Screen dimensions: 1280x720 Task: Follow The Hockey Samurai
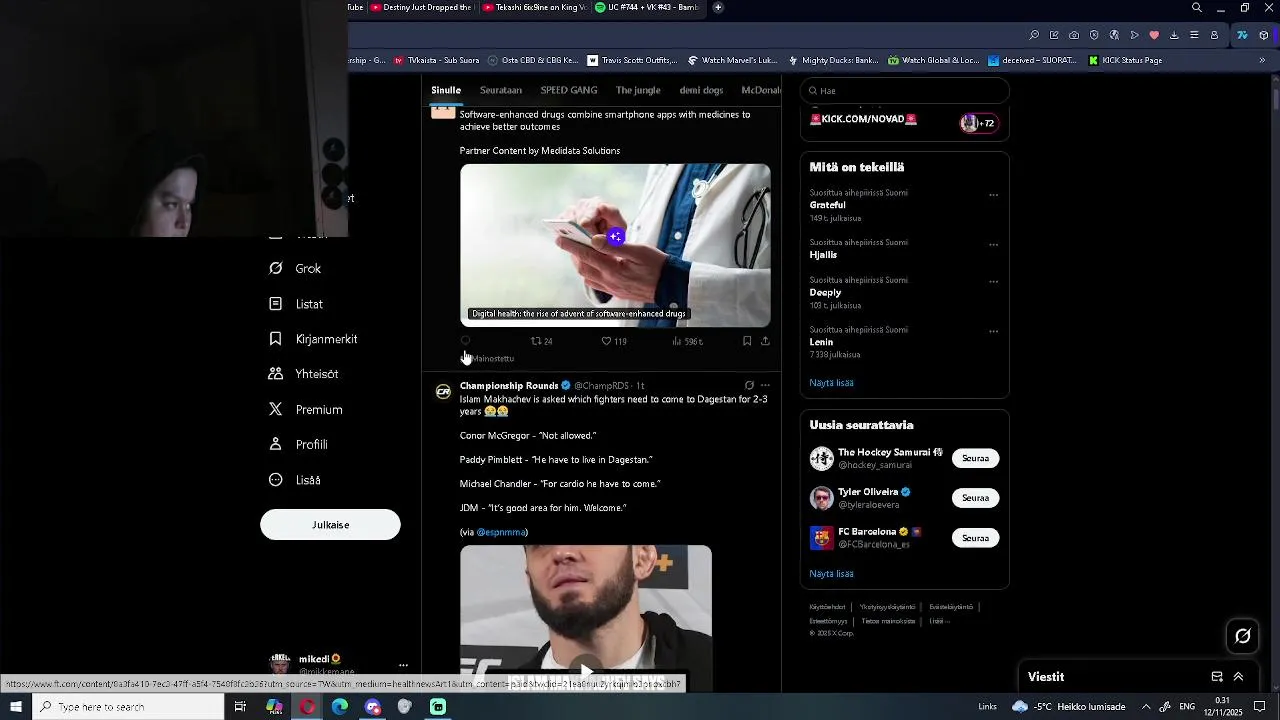[975, 458]
